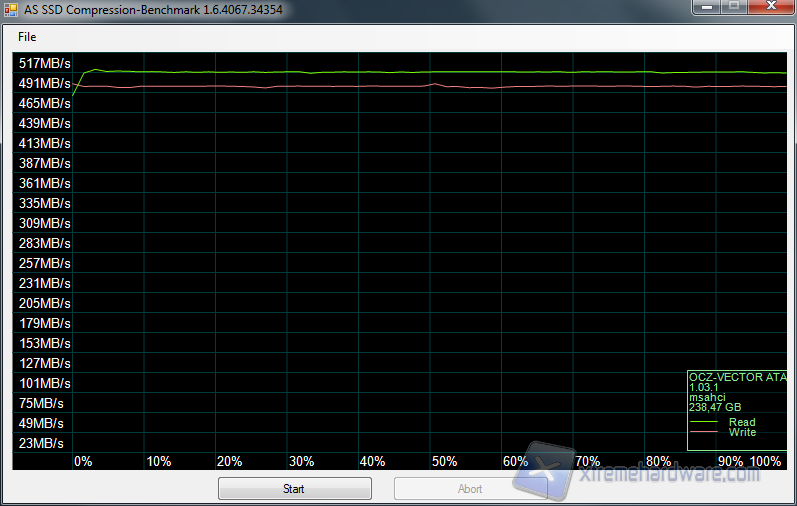Image resolution: width=797 pixels, height=506 pixels.
Task: Click the OCZ-VECTOR ATA drive name
Action: click(x=738, y=377)
